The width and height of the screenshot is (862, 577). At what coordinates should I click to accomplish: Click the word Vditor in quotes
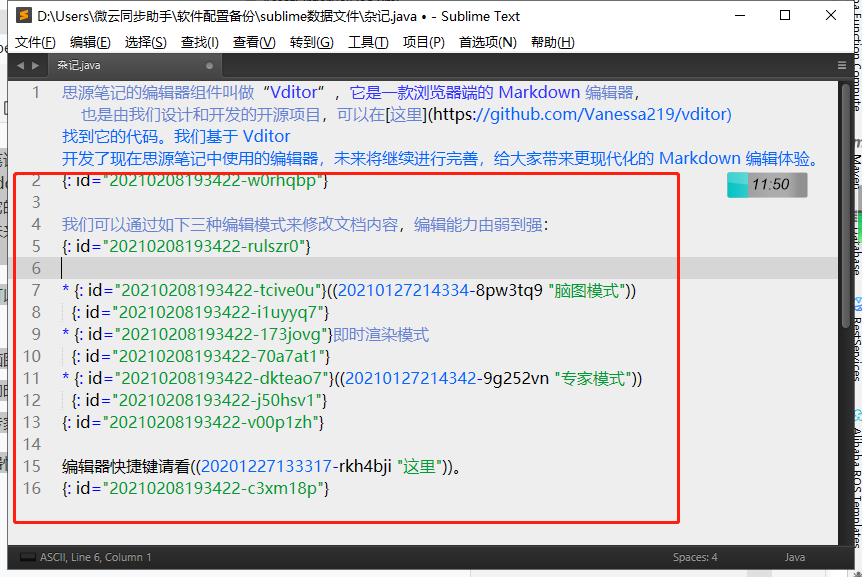294,92
